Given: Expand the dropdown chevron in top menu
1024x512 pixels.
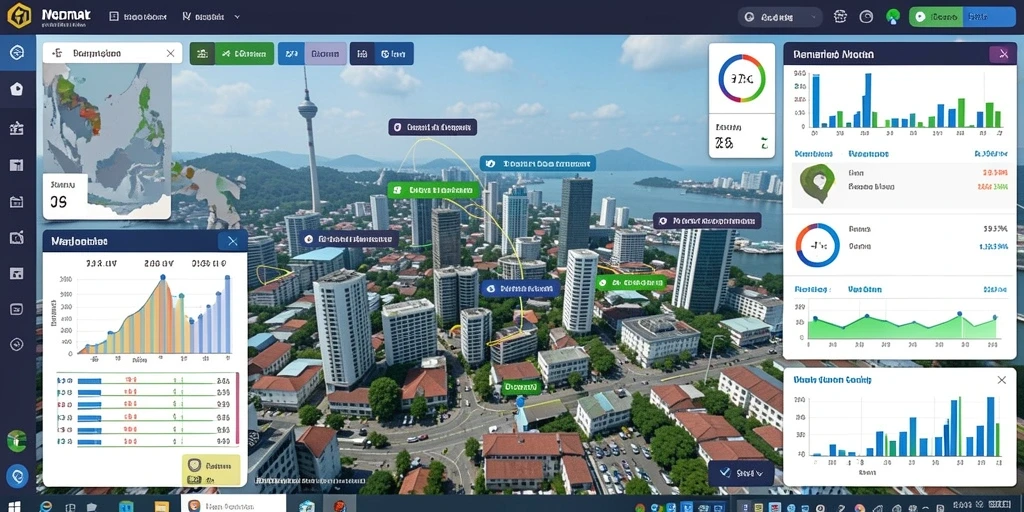Looking at the screenshot, I should [x=237, y=17].
